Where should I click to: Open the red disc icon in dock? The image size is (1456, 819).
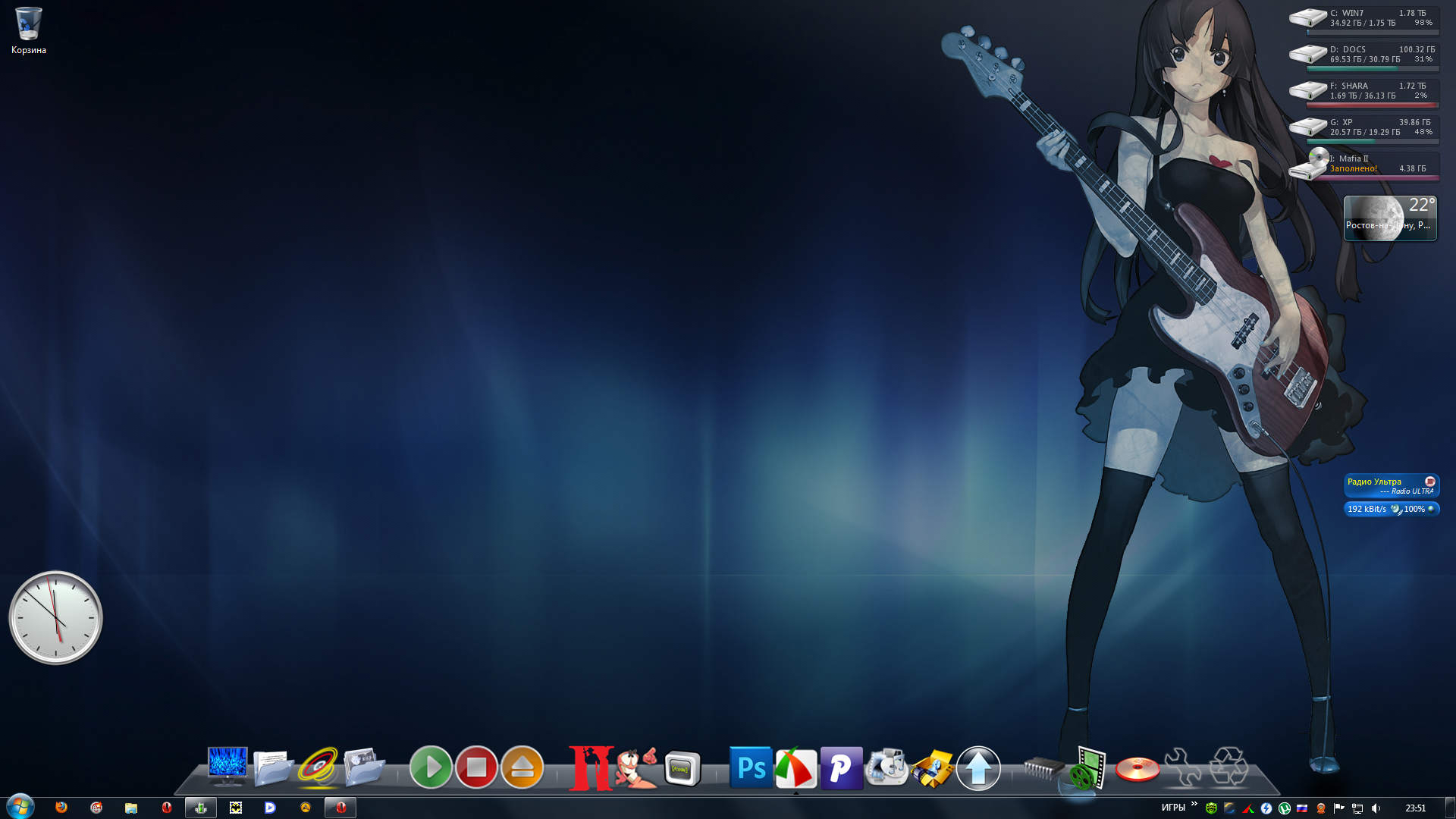[1137, 769]
